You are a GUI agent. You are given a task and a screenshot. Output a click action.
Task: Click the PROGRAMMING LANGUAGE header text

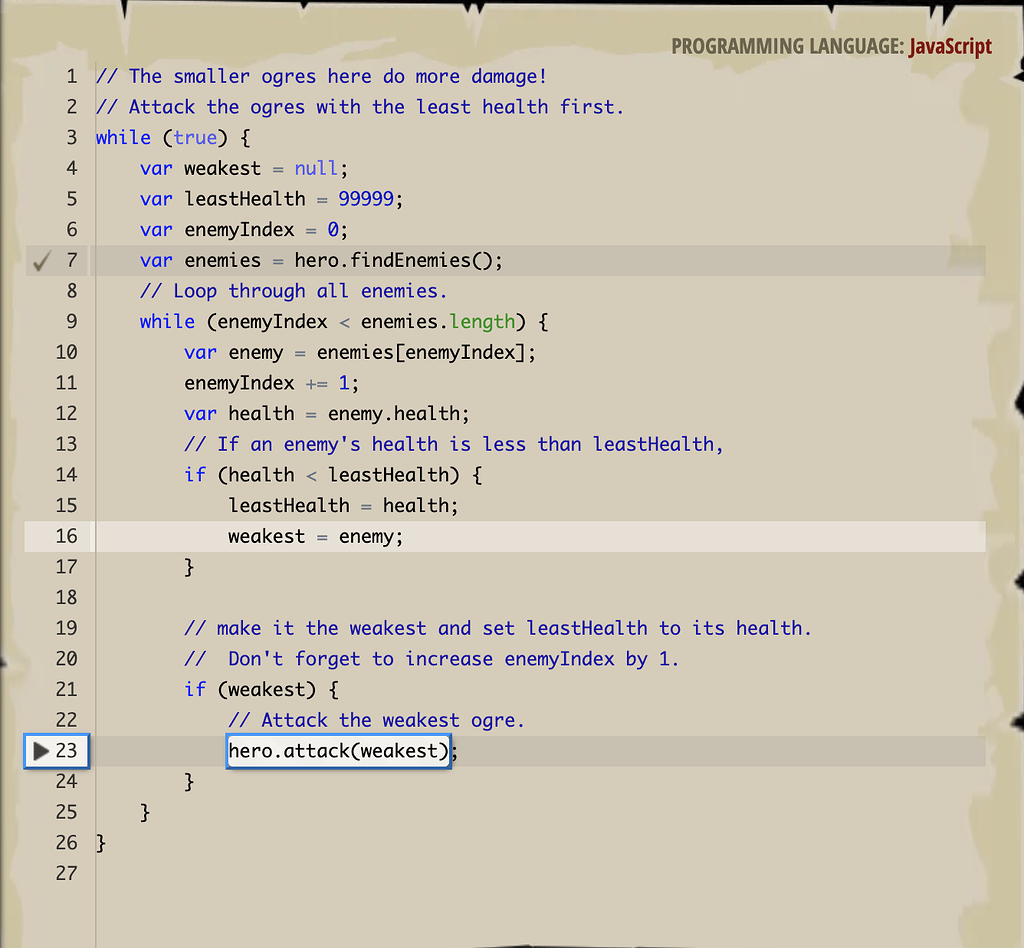[785, 46]
